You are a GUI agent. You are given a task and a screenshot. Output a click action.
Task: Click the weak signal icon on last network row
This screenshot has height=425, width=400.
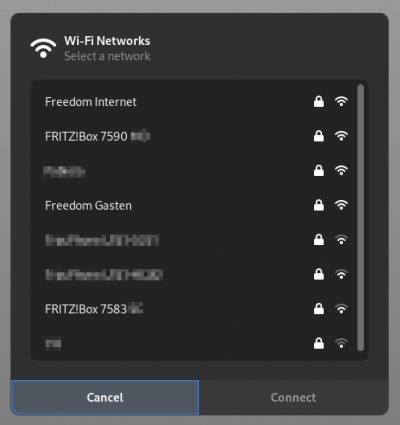341,343
